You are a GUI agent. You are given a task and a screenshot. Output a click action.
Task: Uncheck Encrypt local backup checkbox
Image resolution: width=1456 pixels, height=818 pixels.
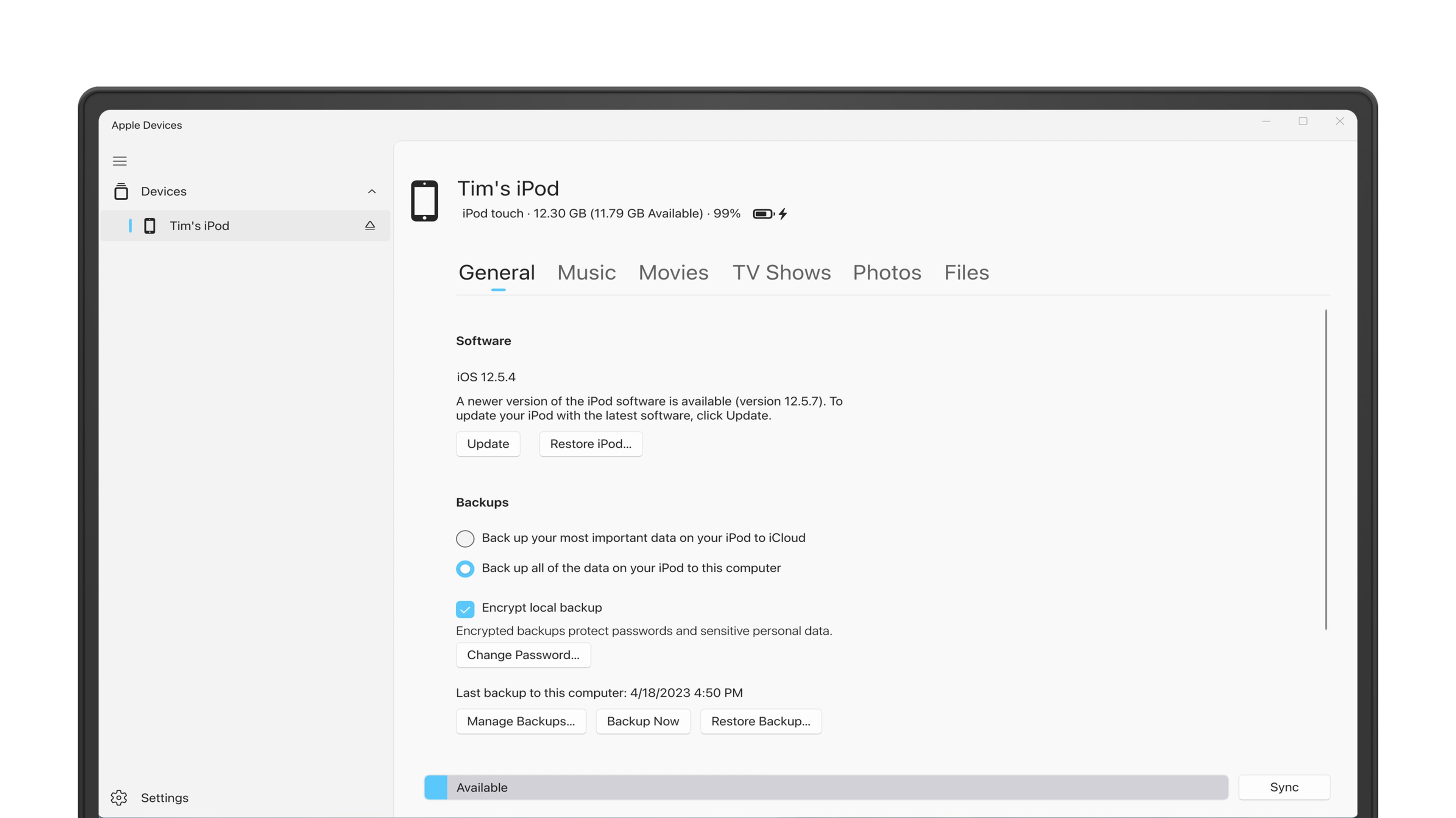pos(465,609)
